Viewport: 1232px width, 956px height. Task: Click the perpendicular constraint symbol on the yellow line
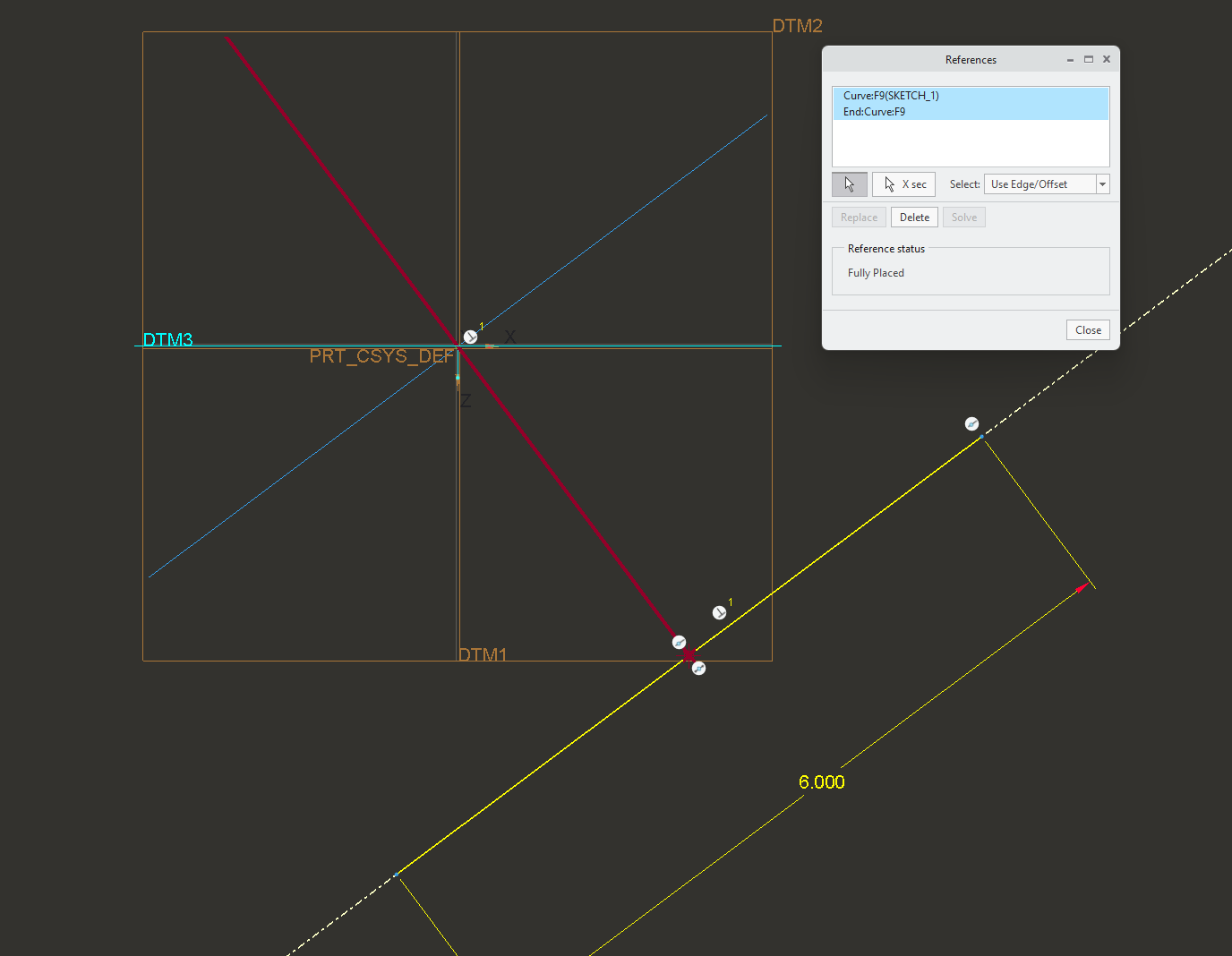click(719, 612)
